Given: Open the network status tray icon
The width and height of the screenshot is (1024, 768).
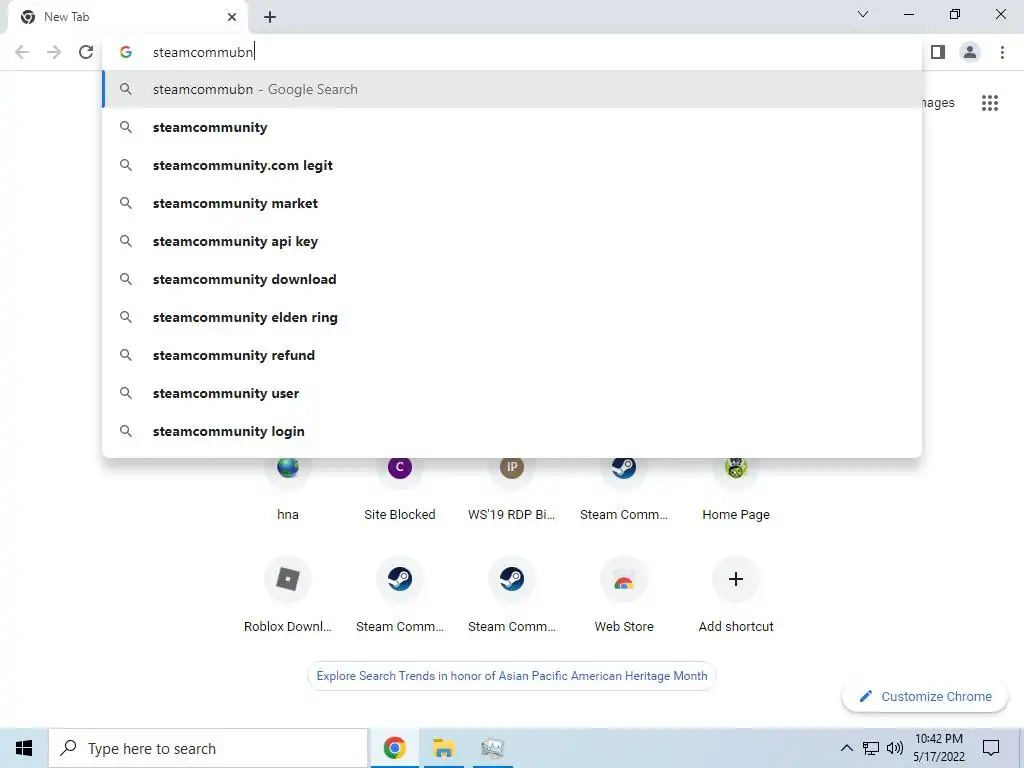Looking at the screenshot, I should coord(871,748).
